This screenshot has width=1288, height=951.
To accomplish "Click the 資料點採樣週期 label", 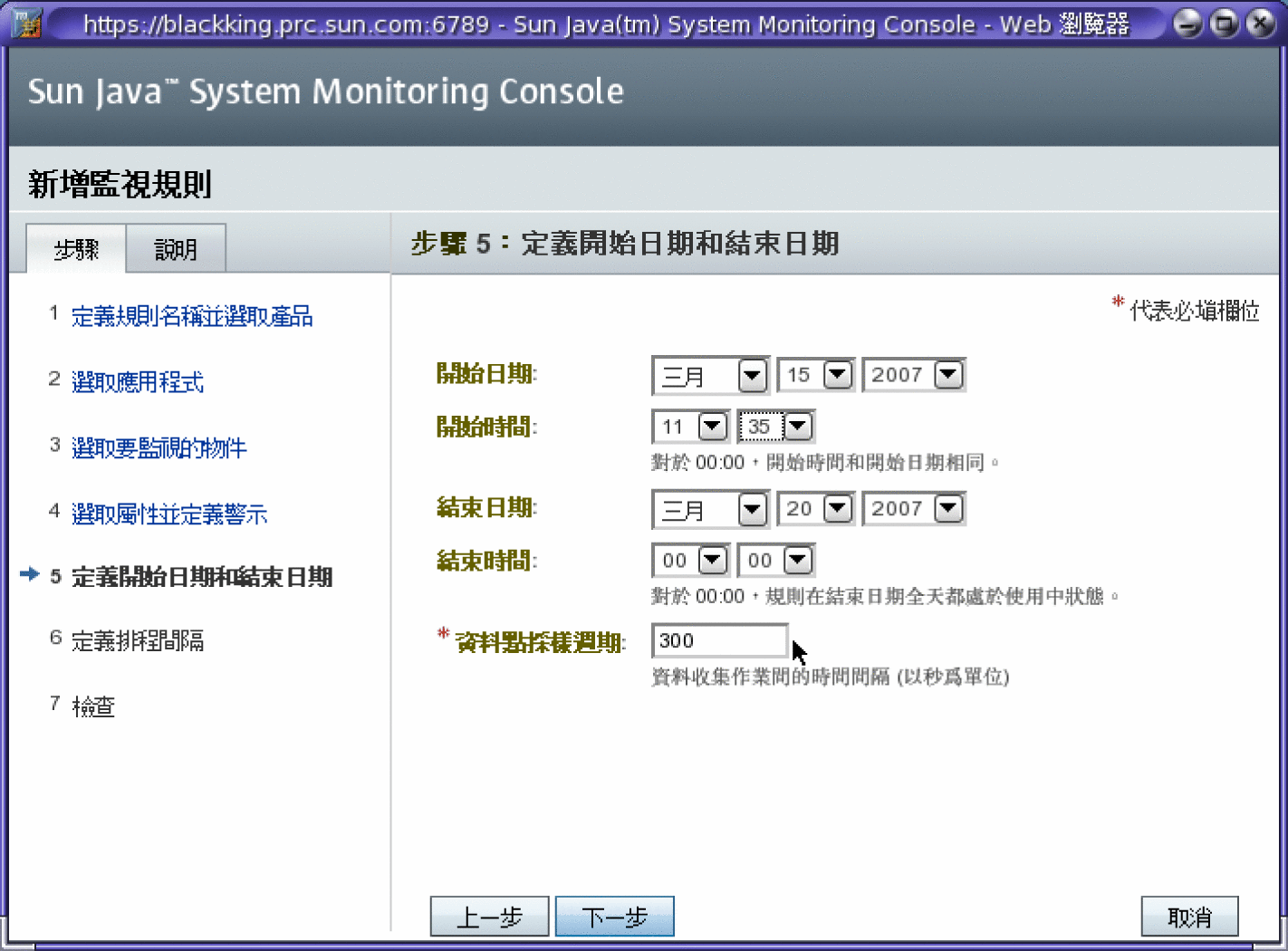I will (540, 642).
